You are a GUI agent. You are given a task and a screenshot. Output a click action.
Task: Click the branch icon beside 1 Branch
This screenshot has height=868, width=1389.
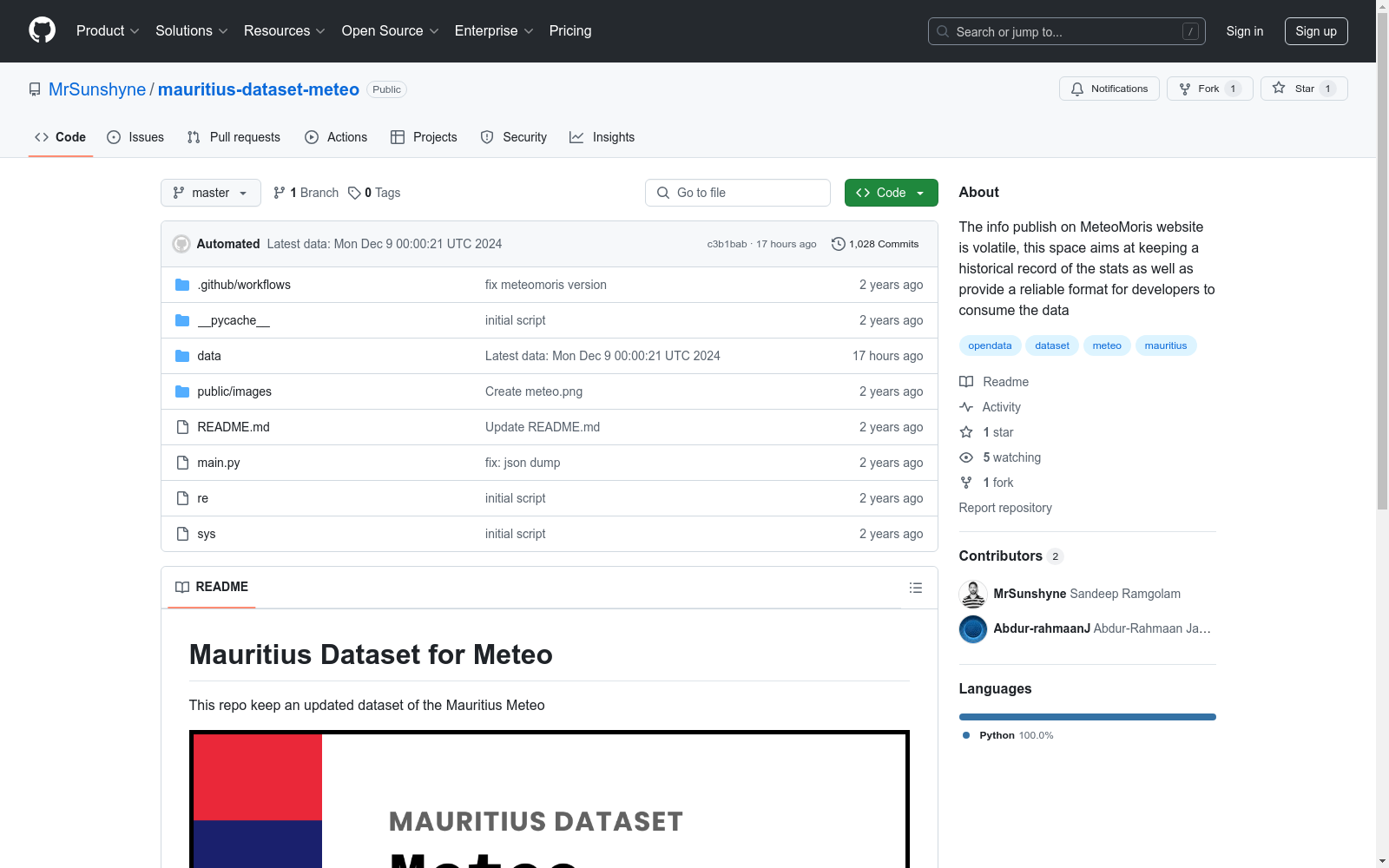pyautogui.click(x=280, y=193)
